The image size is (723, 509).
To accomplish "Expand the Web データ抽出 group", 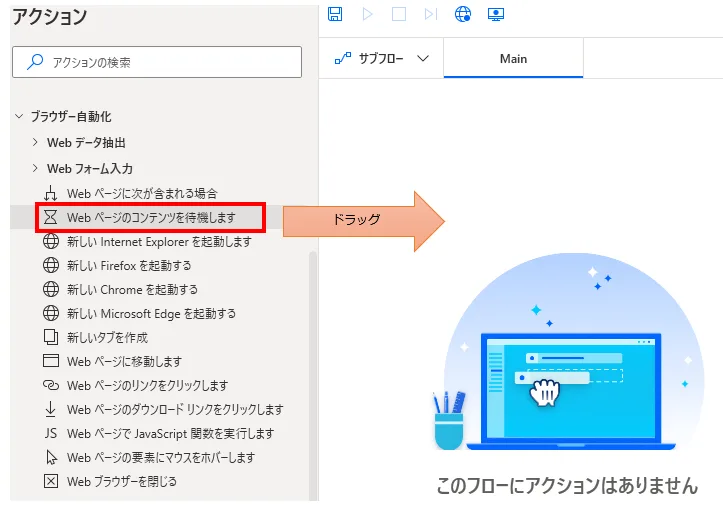I will [36, 142].
